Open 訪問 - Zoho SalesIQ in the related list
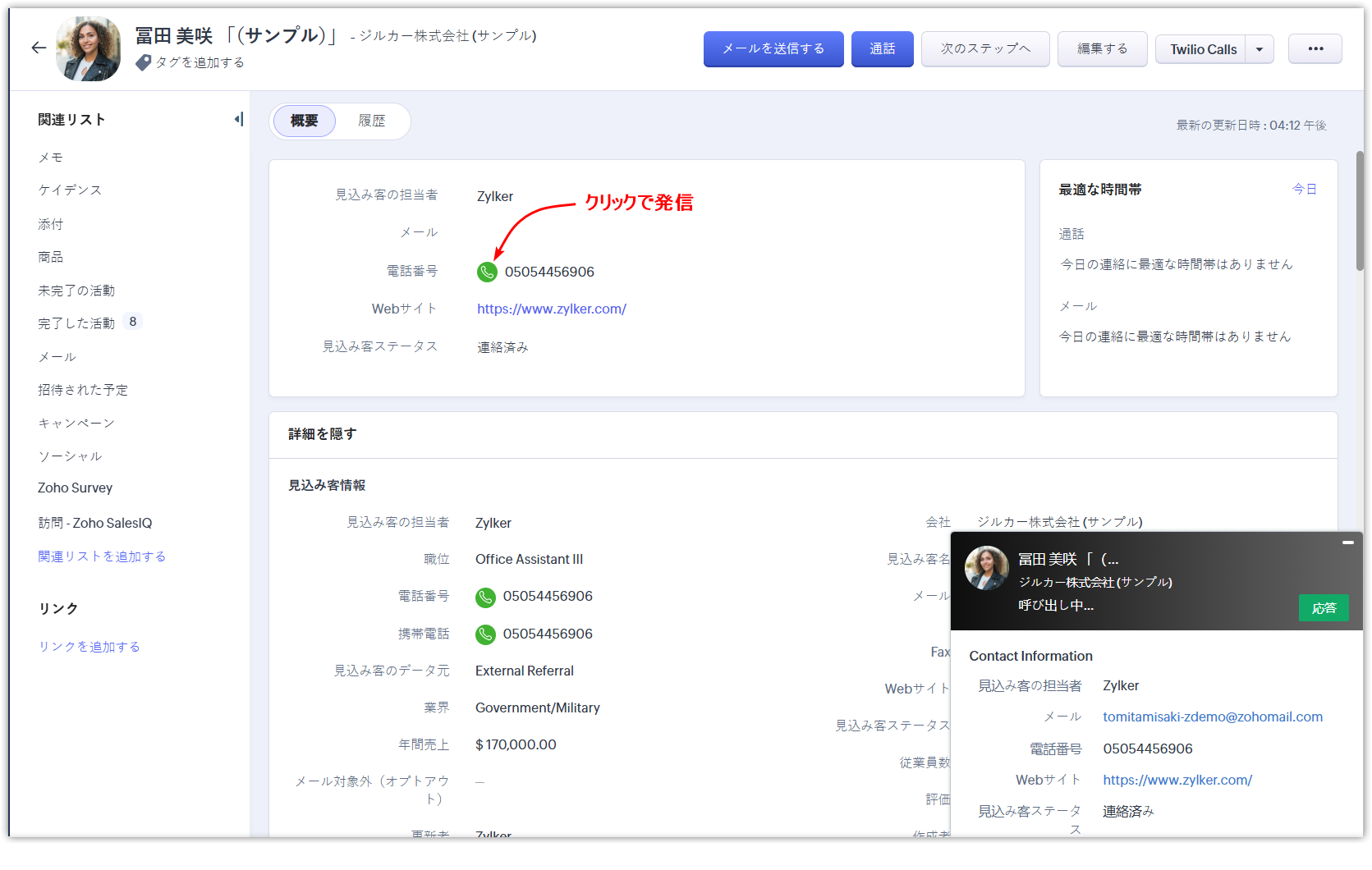1372x870 pixels. [95, 523]
